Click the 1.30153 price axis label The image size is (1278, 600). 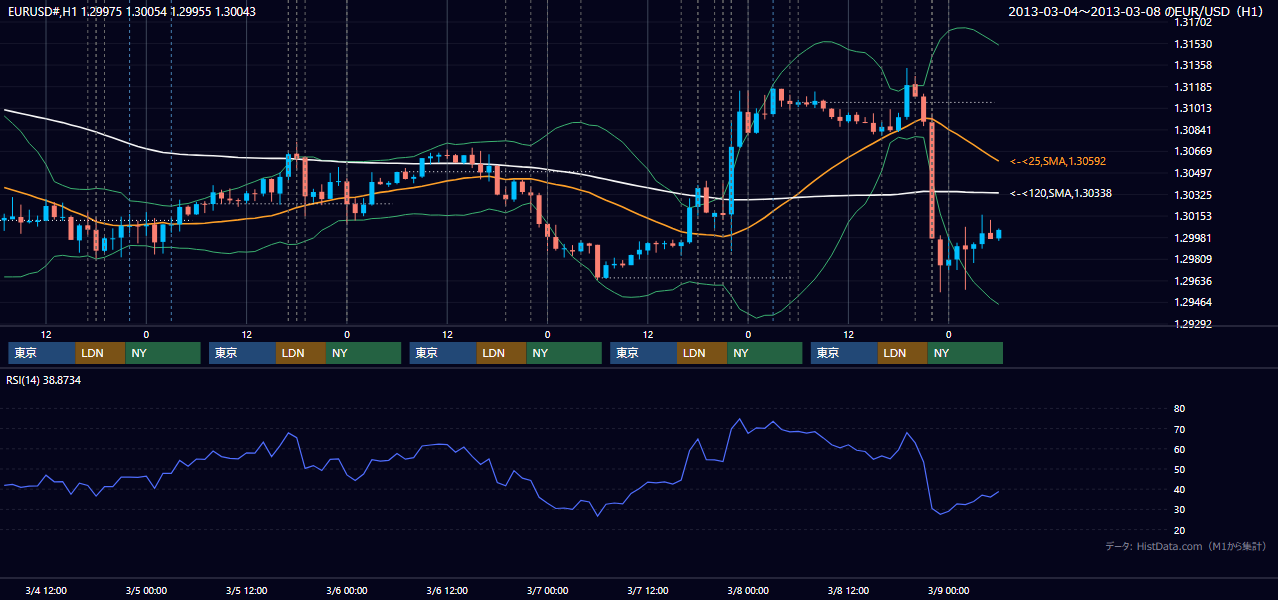pos(1193,216)
